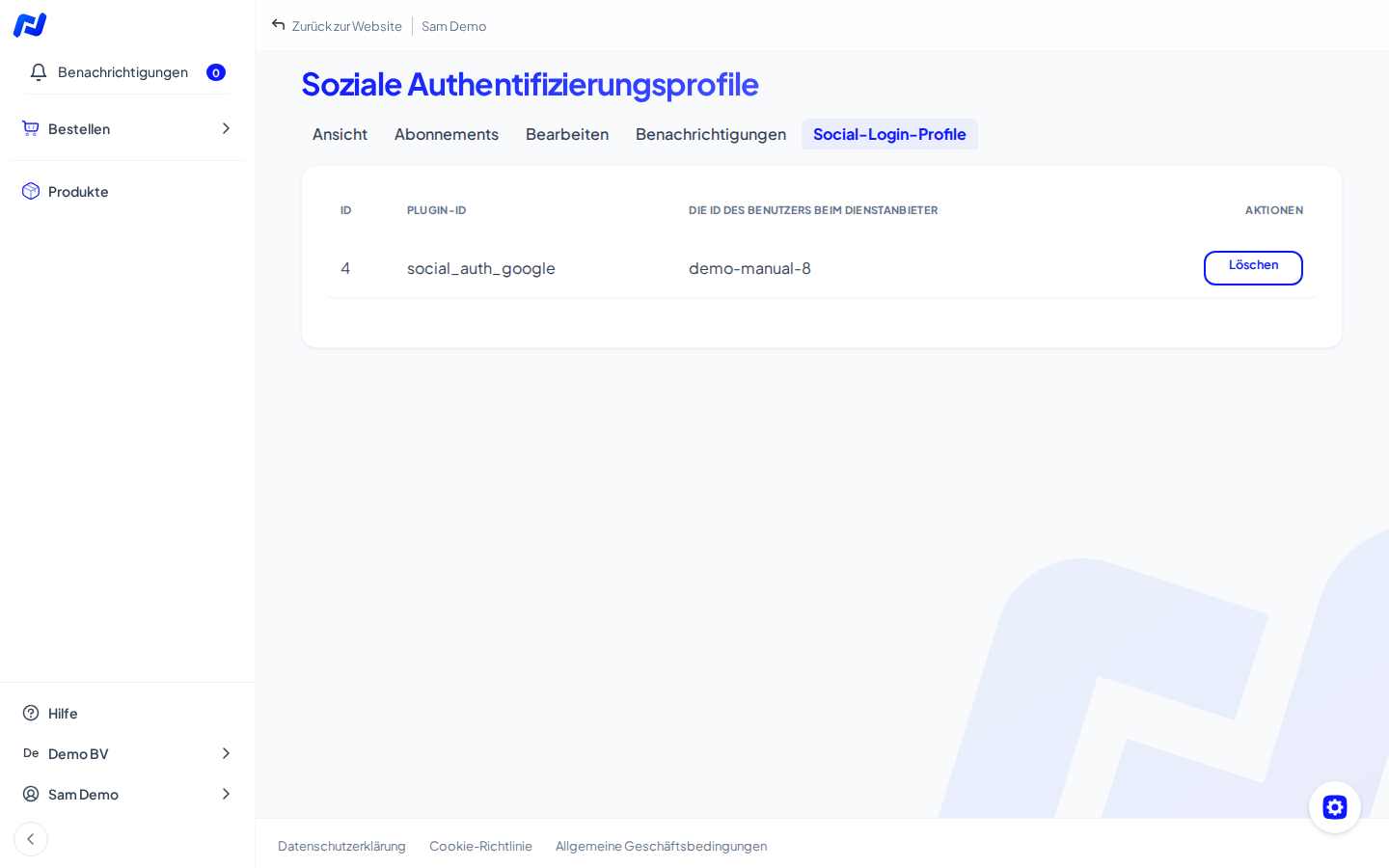Click the Produkte cube icon
The width and height of the screenshot is (1389, 868).
click(x=31, y=191)
